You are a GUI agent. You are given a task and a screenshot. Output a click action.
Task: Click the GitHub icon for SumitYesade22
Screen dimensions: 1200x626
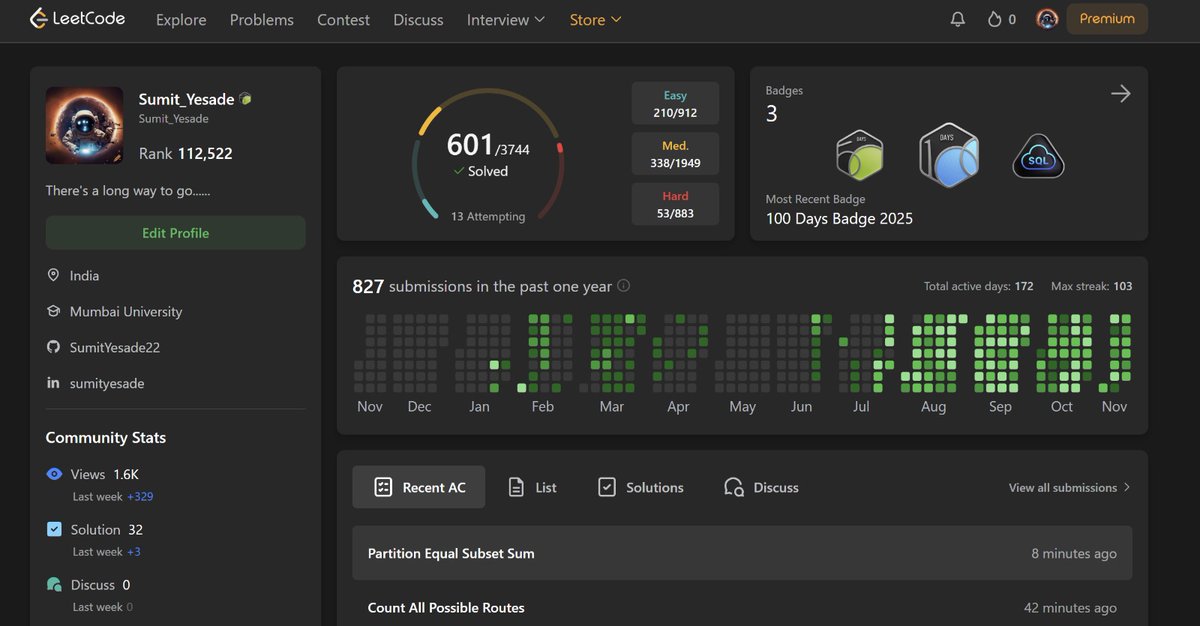(x=53, y=347)
